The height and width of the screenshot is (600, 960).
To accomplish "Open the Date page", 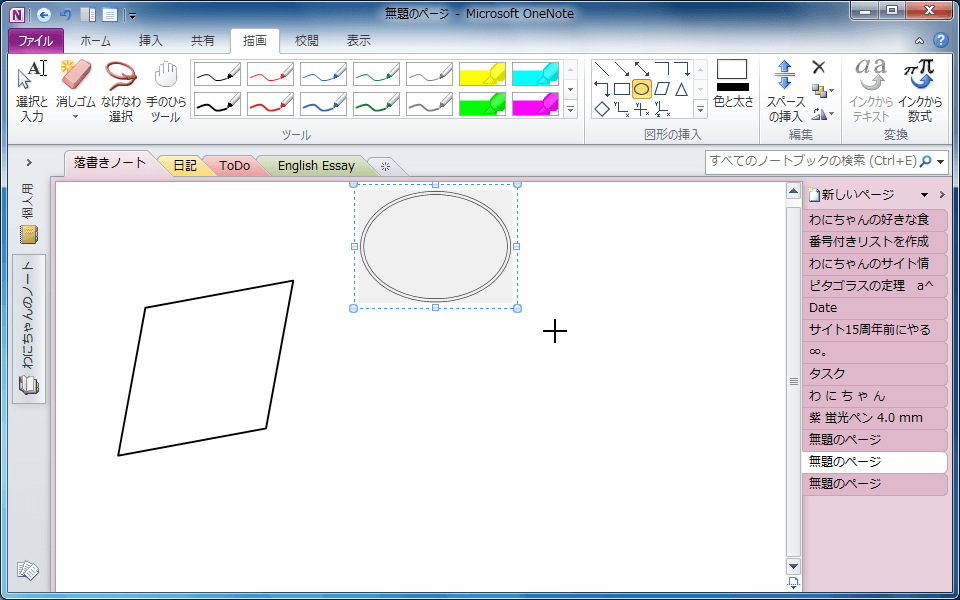I will pos(874,307).
